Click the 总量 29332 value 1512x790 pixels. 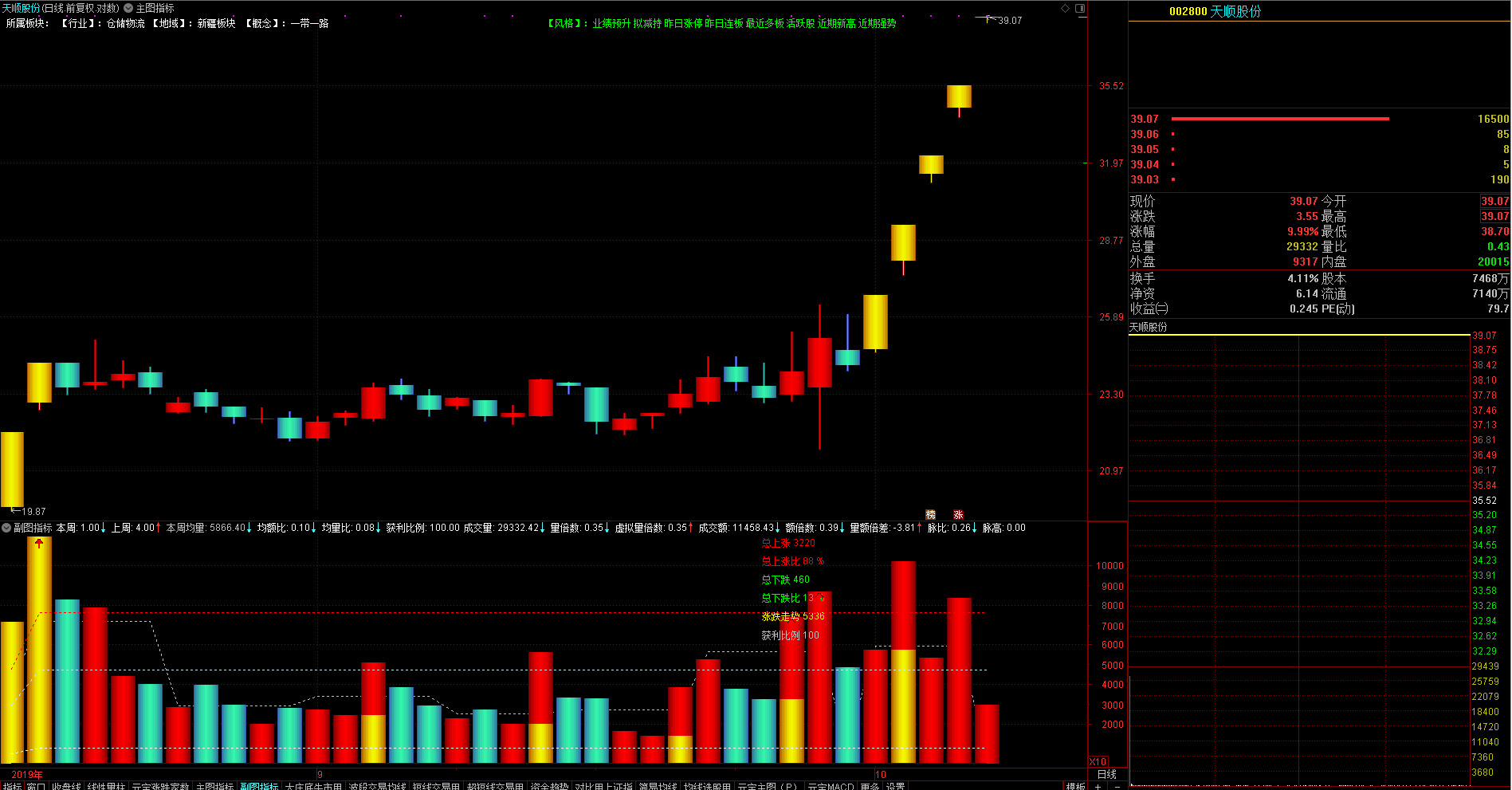tap(1302, 246)
